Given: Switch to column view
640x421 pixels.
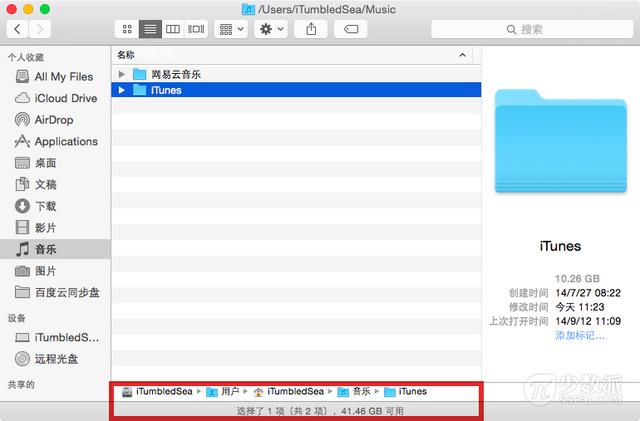Looking at the screenshot, I should pos(173,29).
